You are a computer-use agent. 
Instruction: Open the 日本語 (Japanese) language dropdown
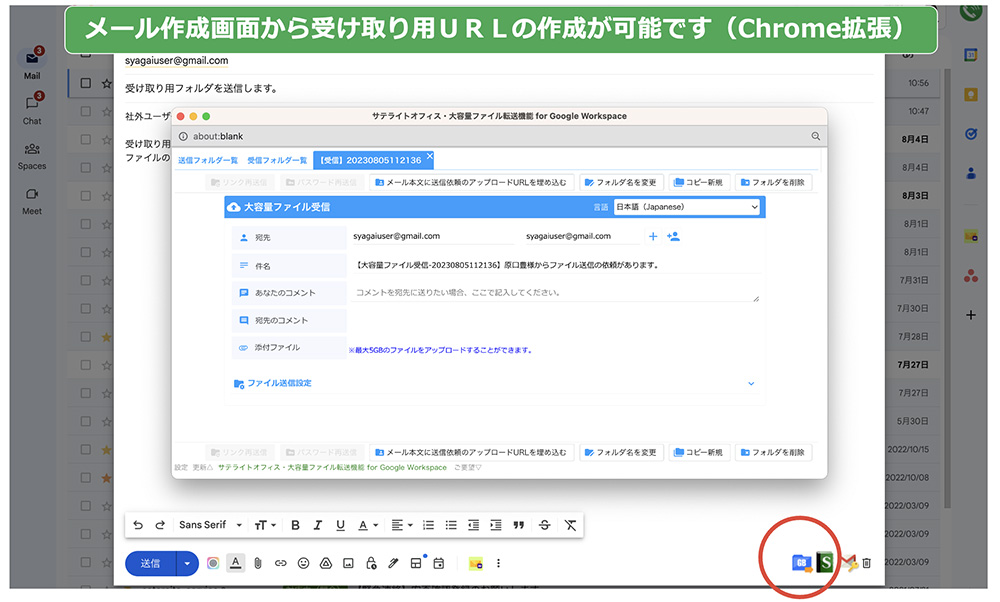[x=686, y=207]
